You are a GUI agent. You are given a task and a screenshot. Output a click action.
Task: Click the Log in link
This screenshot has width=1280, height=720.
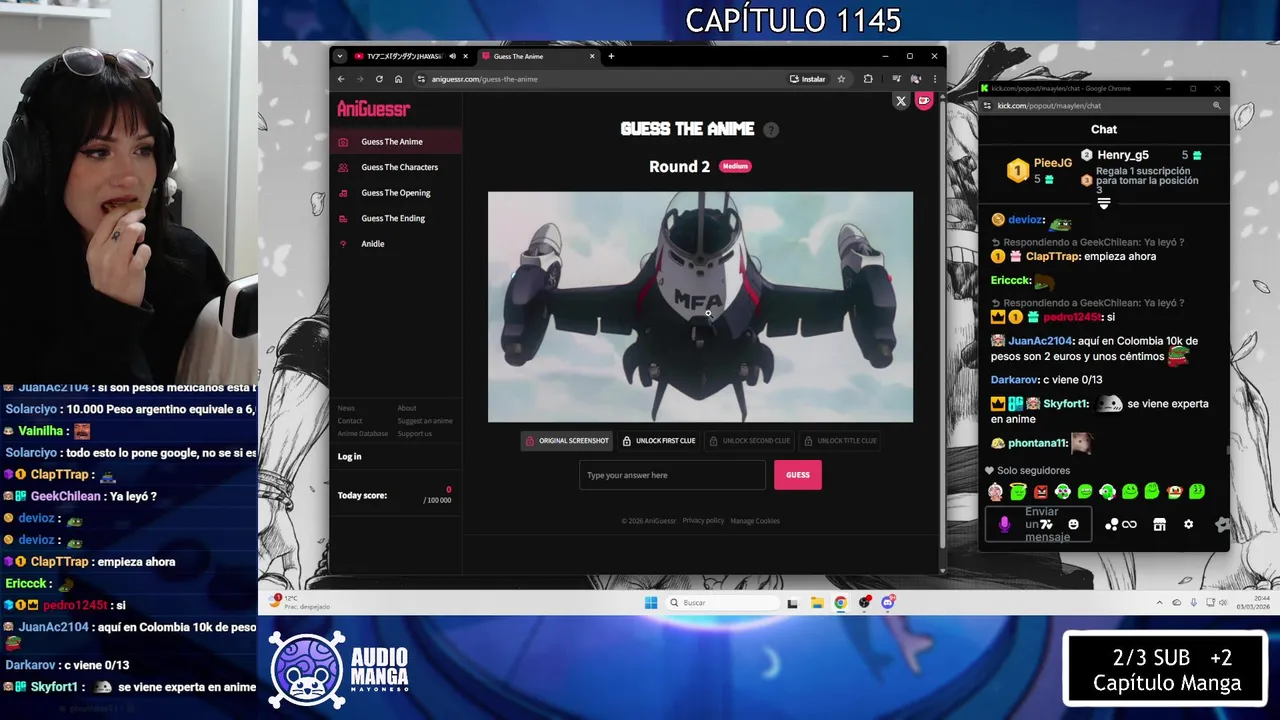349,457
